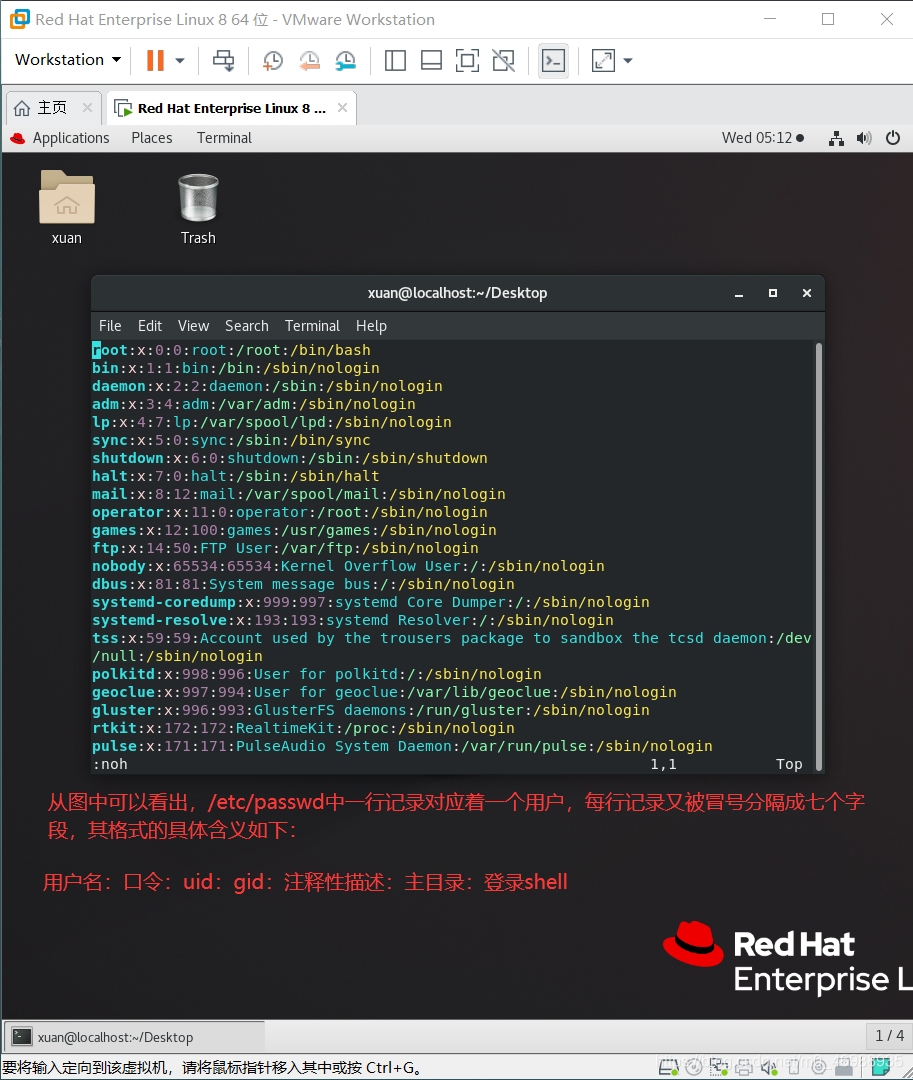Open the terminal Help menu
913x1080 pixels.
(x=371, y=326)
